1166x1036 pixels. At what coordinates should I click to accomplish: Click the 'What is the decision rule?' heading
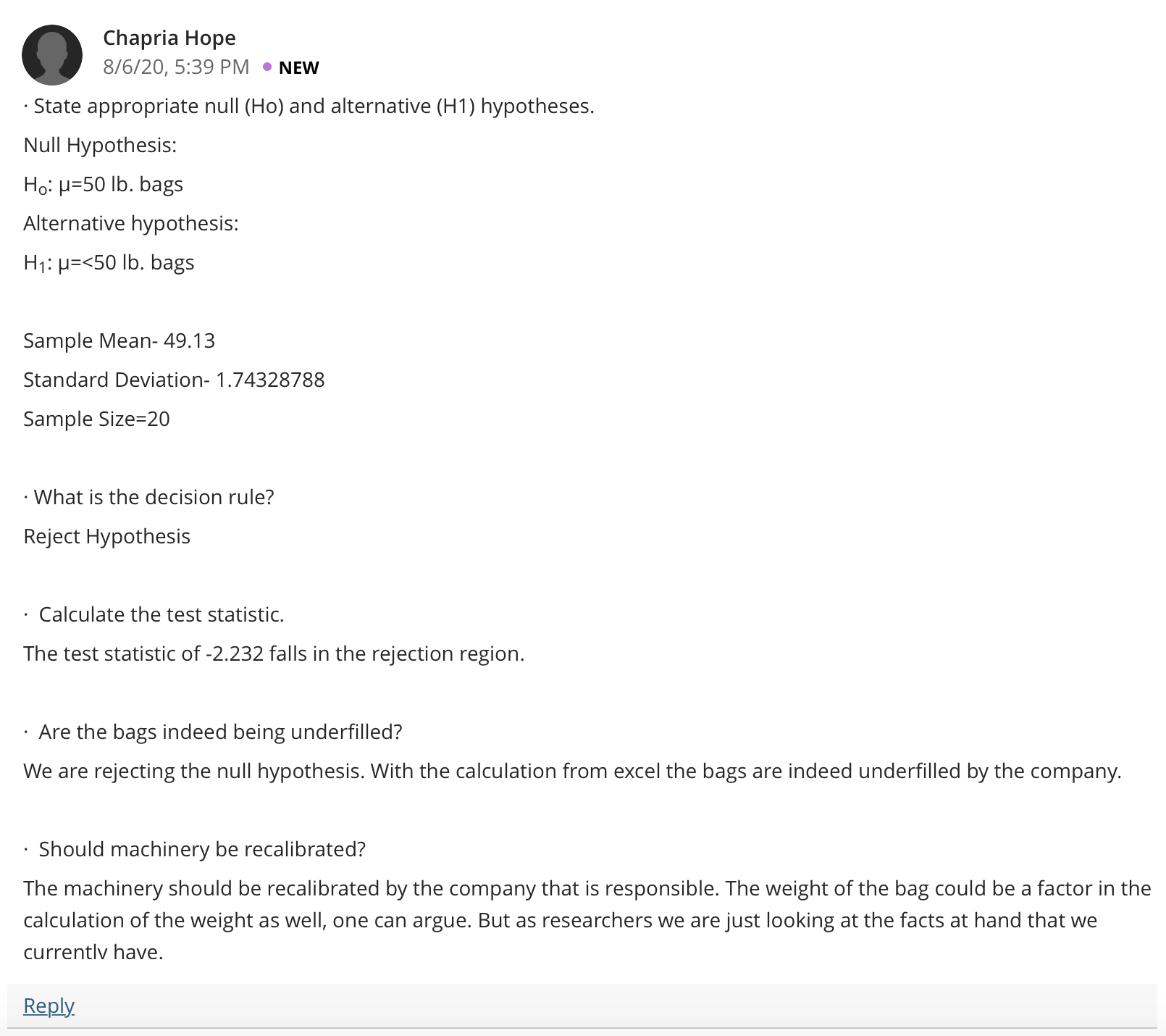coord(149,497)
